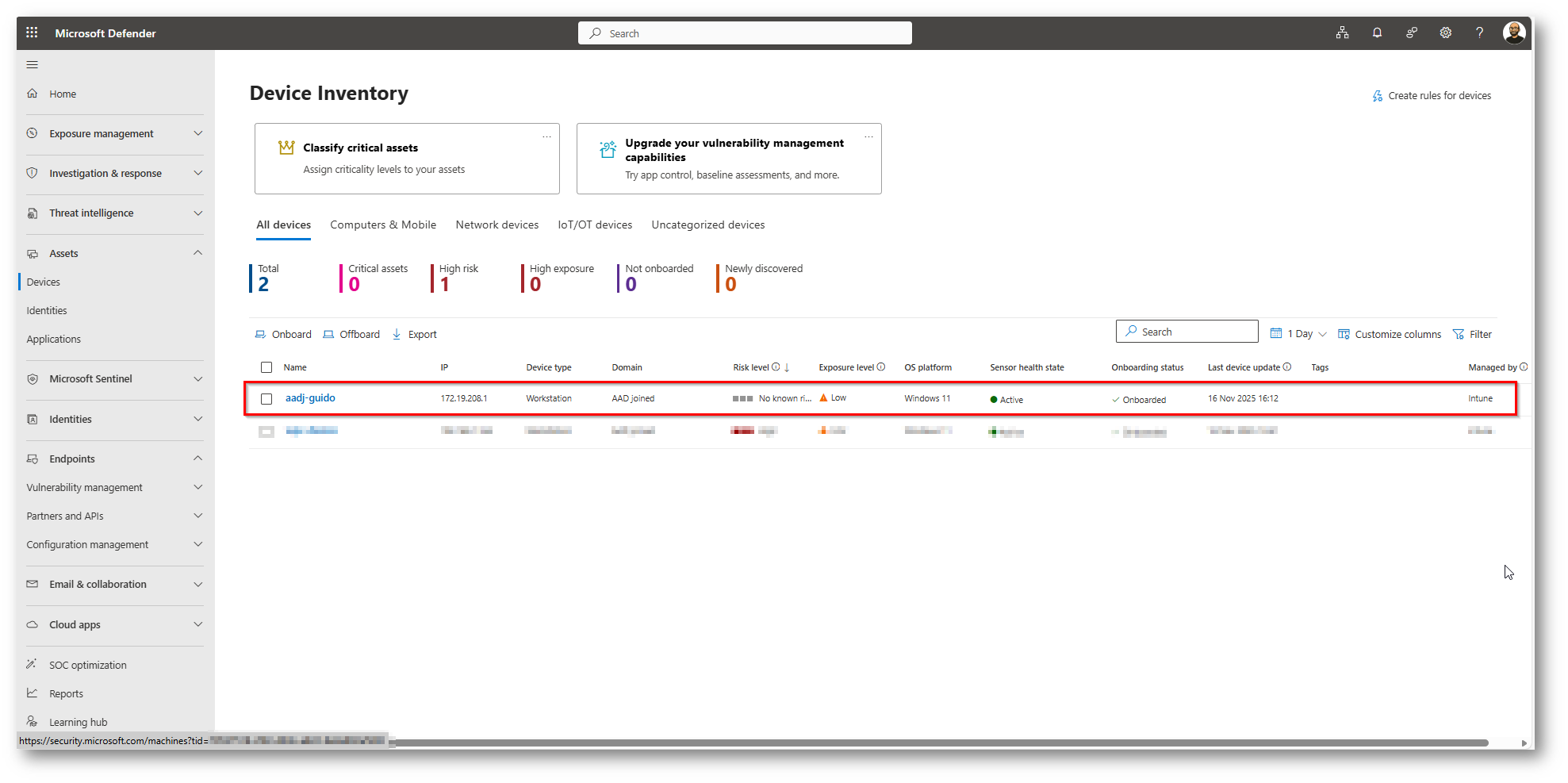Image resolution: width=1568 pixels, height=783 pixels.
Task: Expand the Microsoft Sentinel chevron
Action: coord(198,379)
